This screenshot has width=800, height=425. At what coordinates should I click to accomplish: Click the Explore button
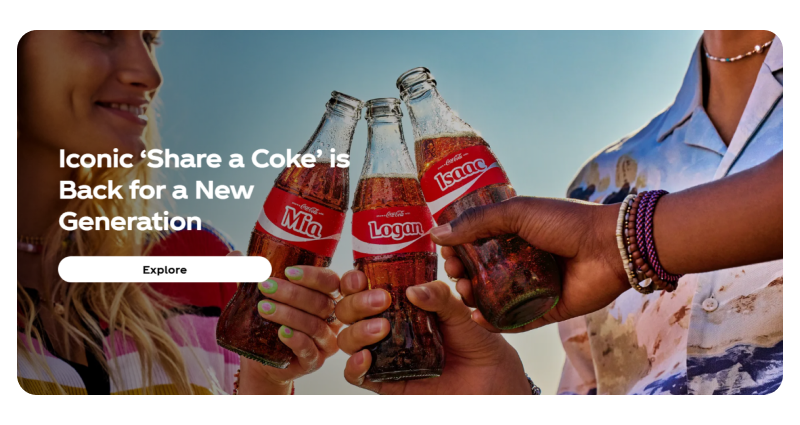[x=164, y=269]
